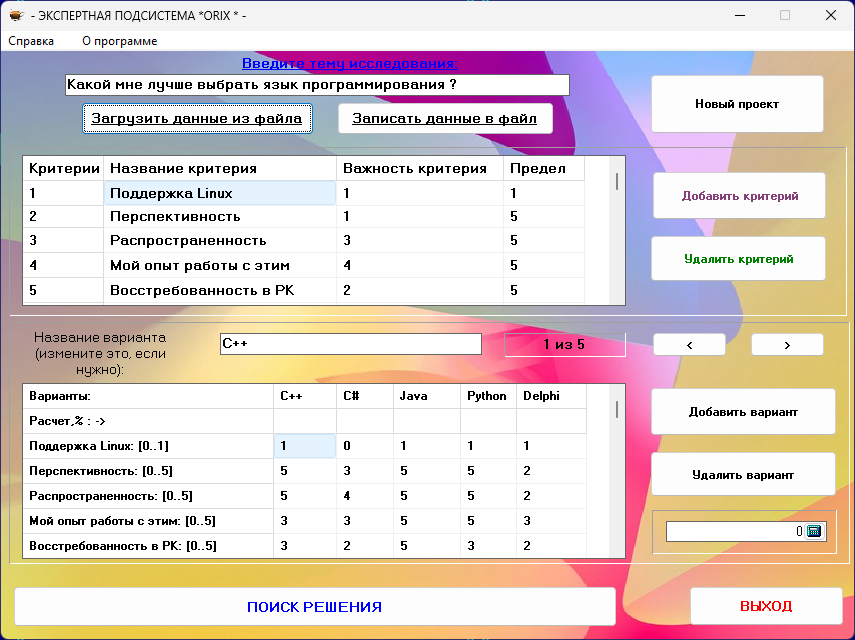Click importance value 4 for Мой опыт работы

[x=420, y=265]
